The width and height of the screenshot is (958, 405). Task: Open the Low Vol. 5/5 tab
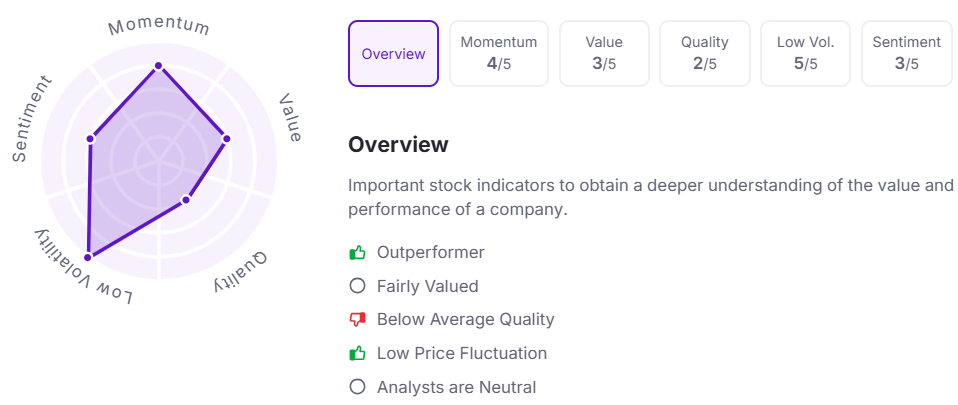[x=805, y=54]
